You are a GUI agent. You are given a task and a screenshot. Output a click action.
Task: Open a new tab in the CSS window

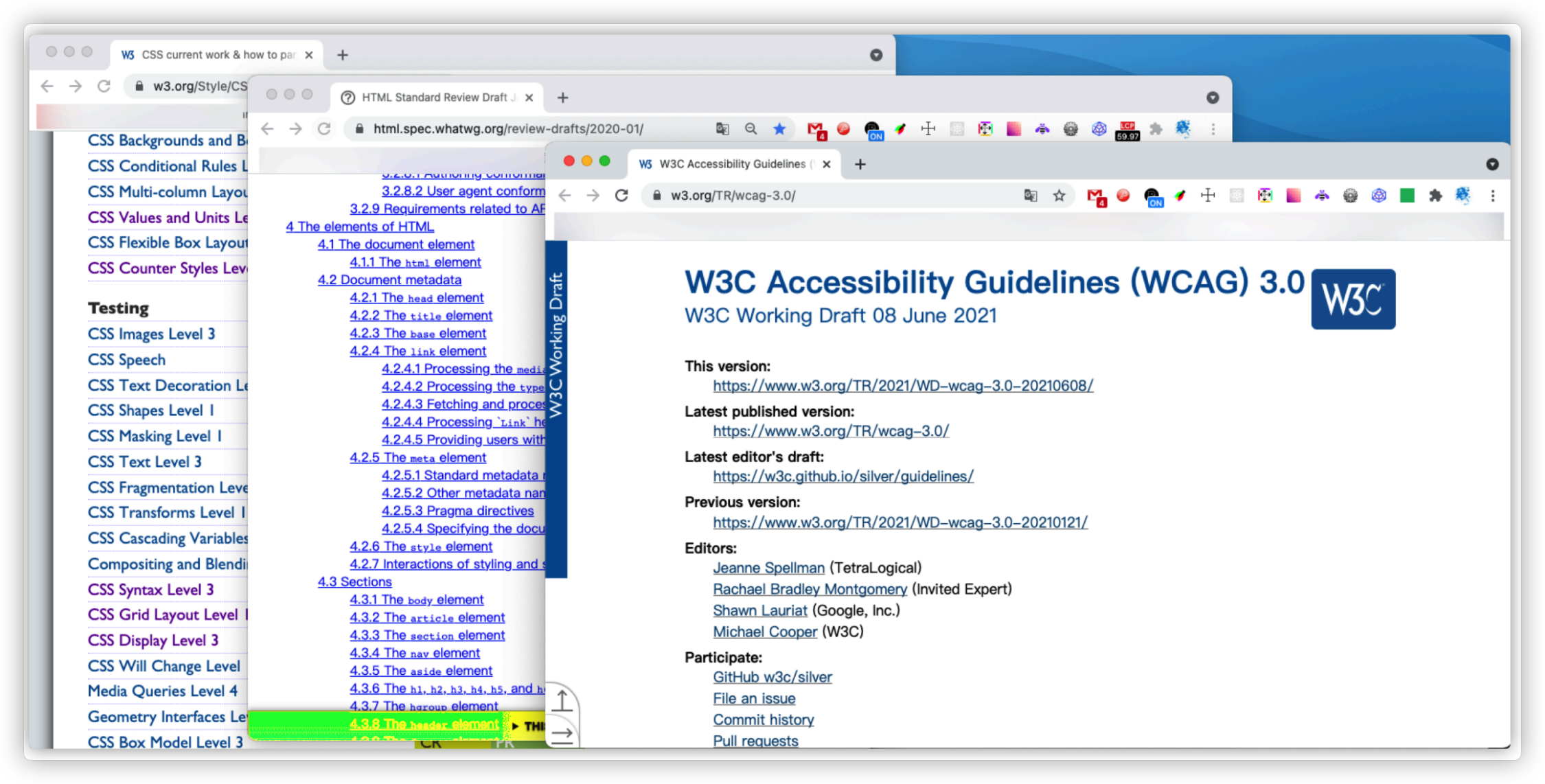pos(342,55)
